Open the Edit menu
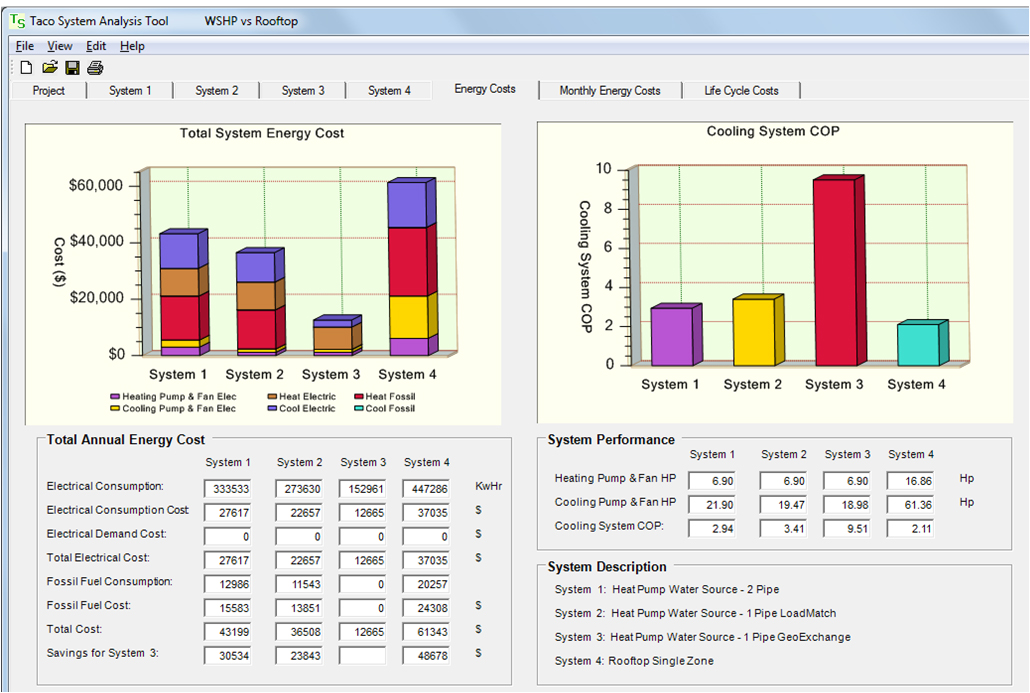 pos(96,46)
